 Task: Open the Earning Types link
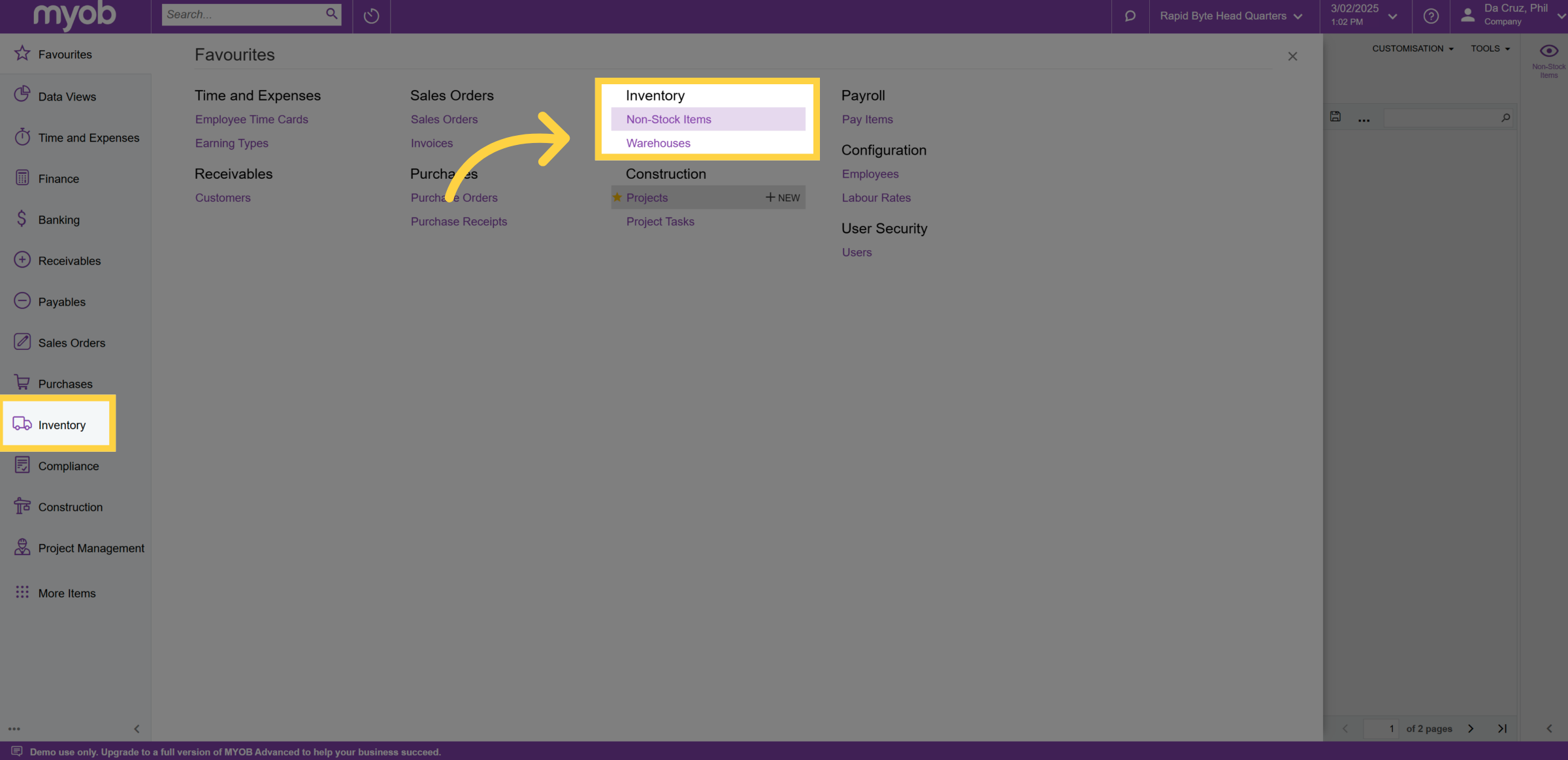231,143
